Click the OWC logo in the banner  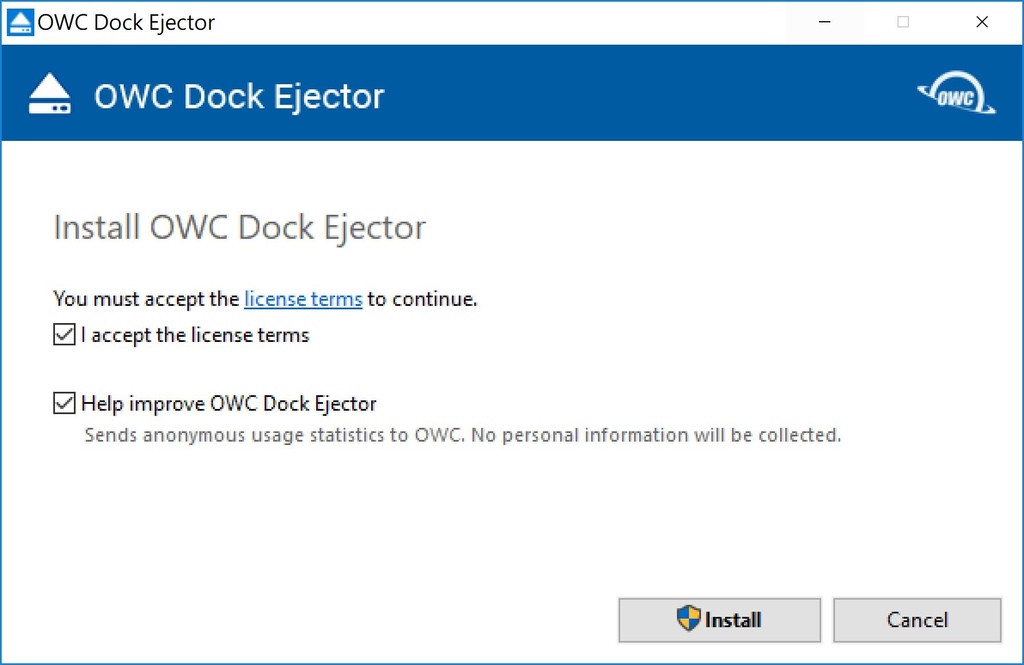957,94
